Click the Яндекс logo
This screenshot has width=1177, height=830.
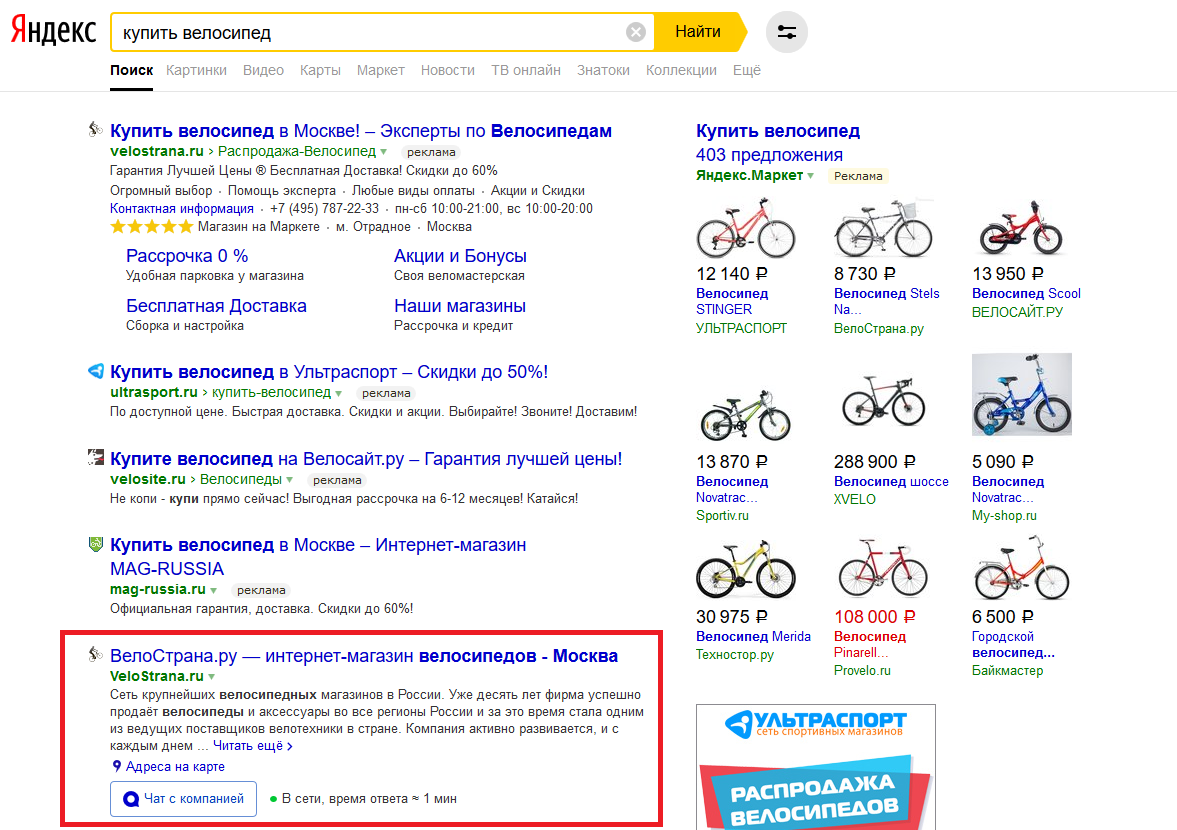click(x=53, y=32)
